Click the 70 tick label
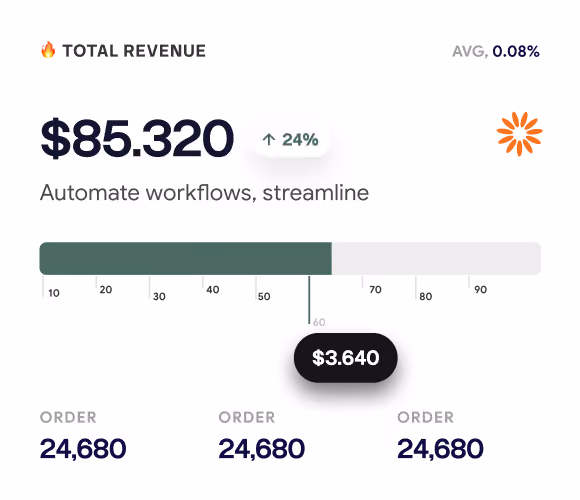Image resolution: width=580 pixels, height=500 pixels. pyautogui.click(x=375, y=289)
